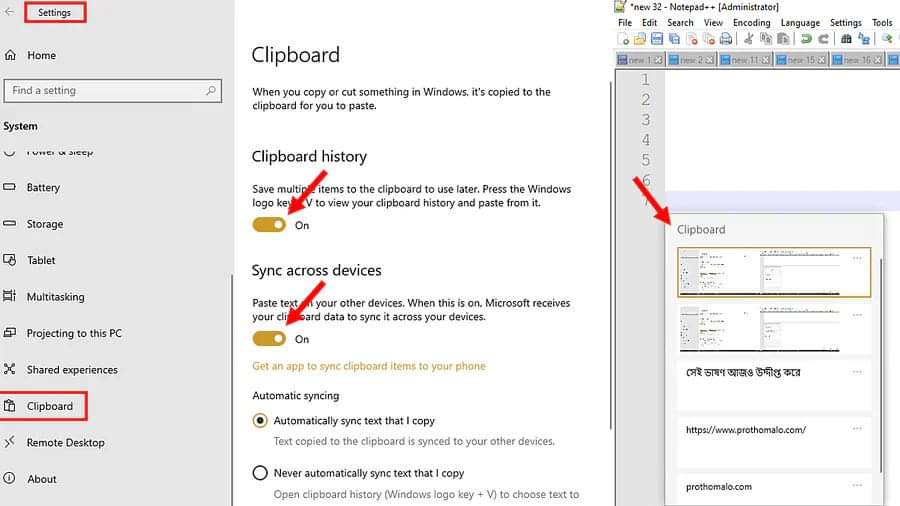The width and height of the screenshot is (900, 506).
Task: Turn off Sync across devices toggle
Action: point(269,338)
